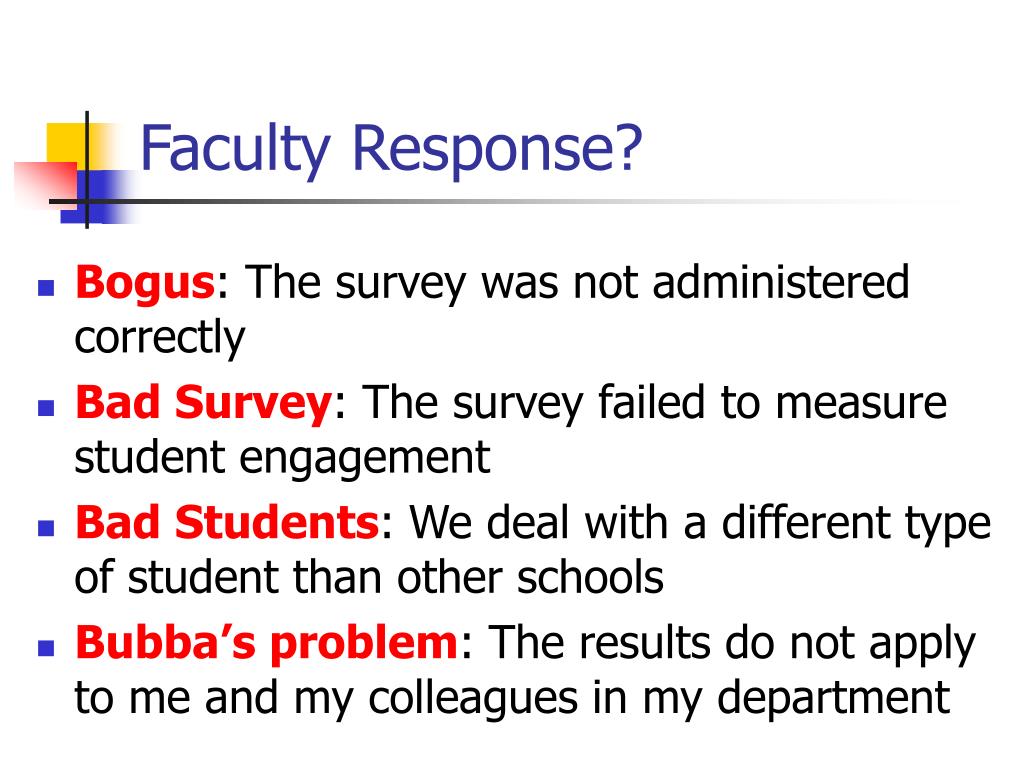Click the blue bullet beside 'Bogus'
The width and height of the screenshot is (1024, 768).
click(46, 288)
